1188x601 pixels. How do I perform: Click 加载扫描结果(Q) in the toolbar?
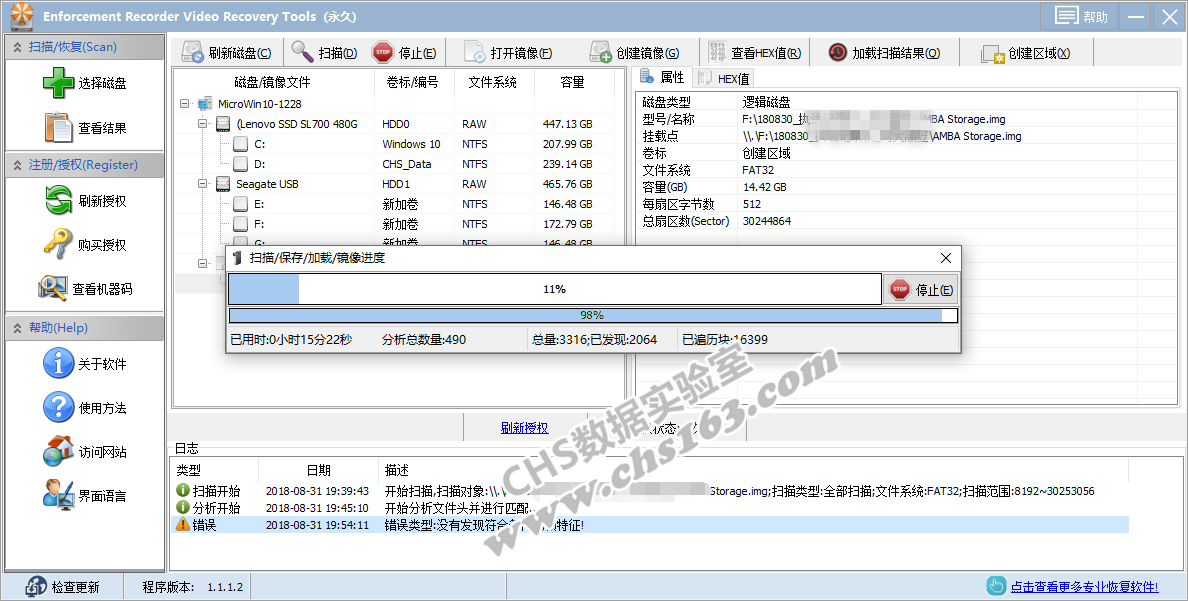click(x=883, y=52)
